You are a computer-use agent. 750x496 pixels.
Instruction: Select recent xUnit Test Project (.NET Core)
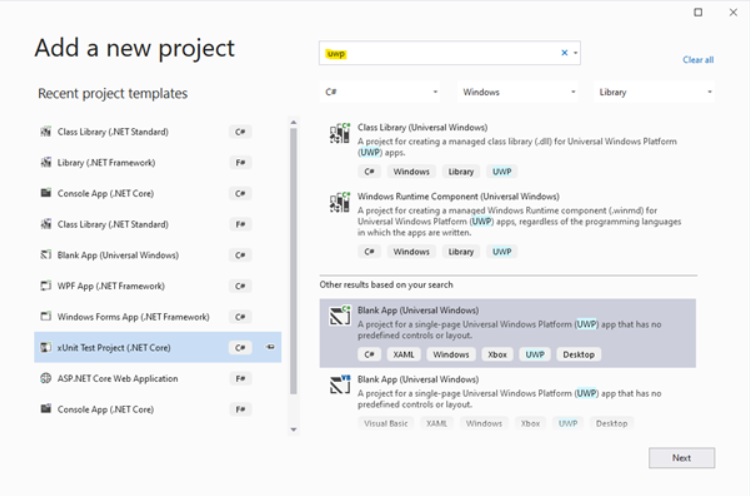click(x=157, y=347)
